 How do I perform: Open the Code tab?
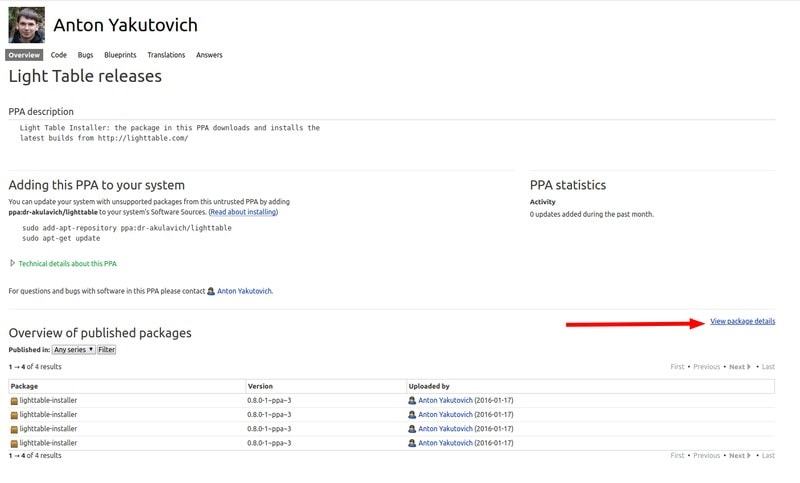pos(59,55)
